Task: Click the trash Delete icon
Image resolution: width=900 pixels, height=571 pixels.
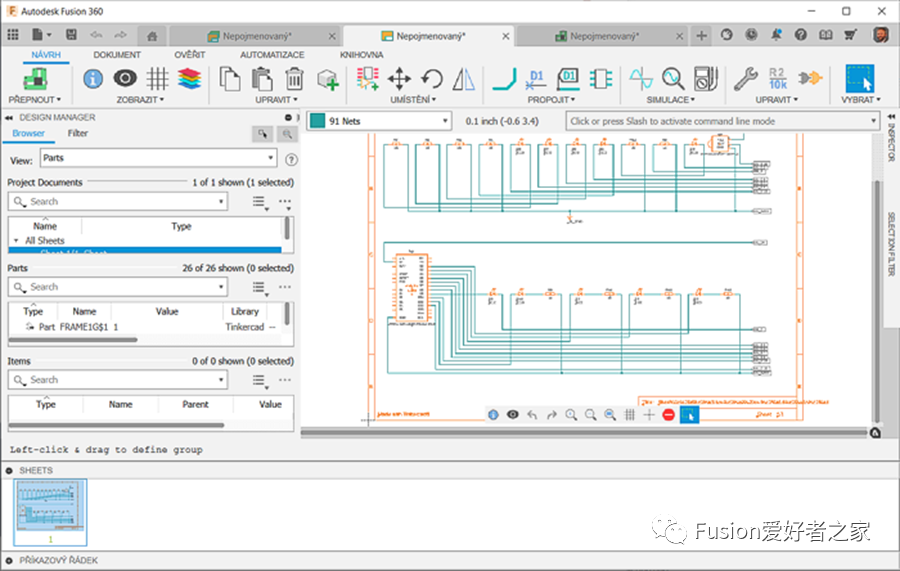Action: 294,79
